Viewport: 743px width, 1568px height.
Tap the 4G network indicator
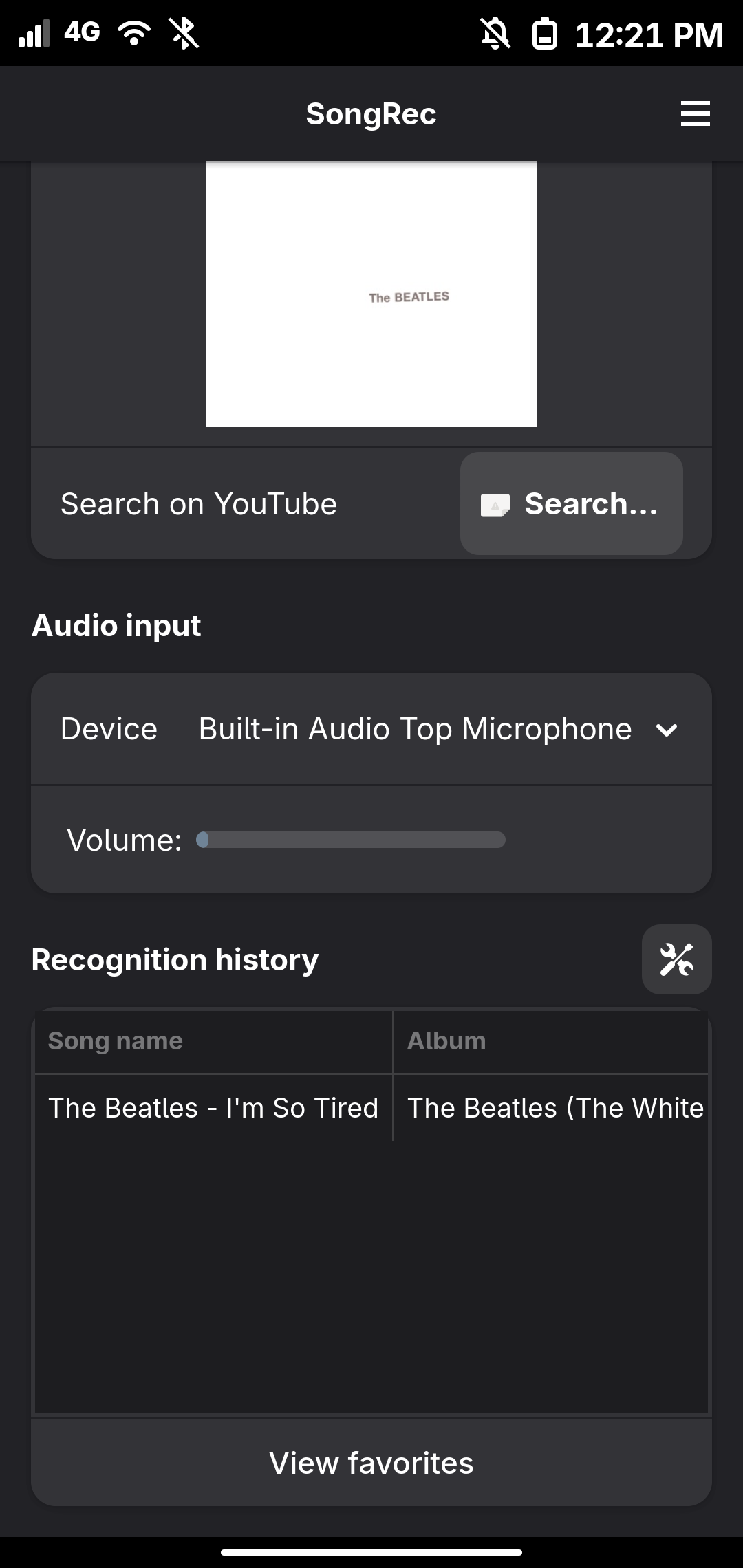coord(82,32)
